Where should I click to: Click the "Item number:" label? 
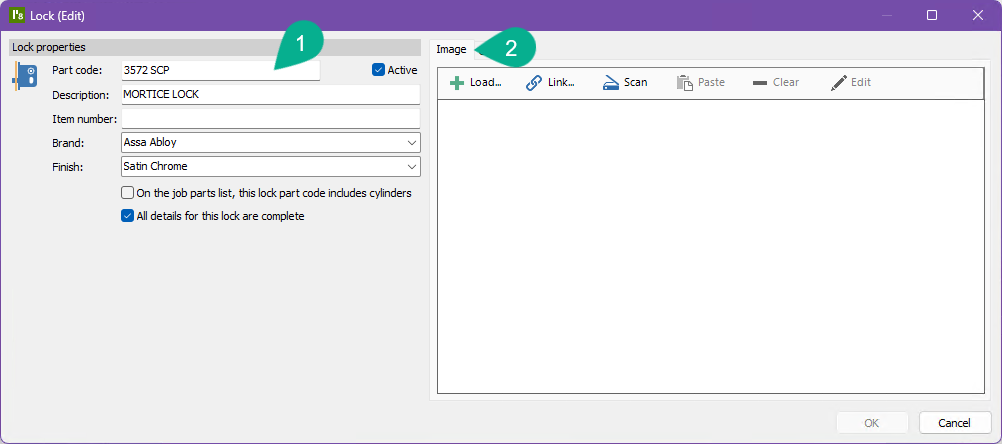click(x=84, y=119)
